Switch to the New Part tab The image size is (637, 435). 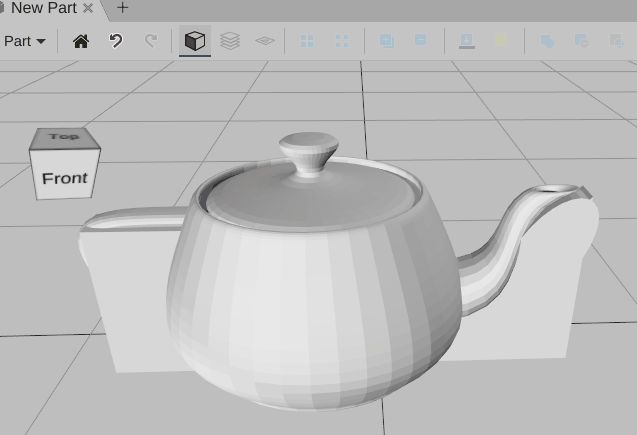(43, 8)
